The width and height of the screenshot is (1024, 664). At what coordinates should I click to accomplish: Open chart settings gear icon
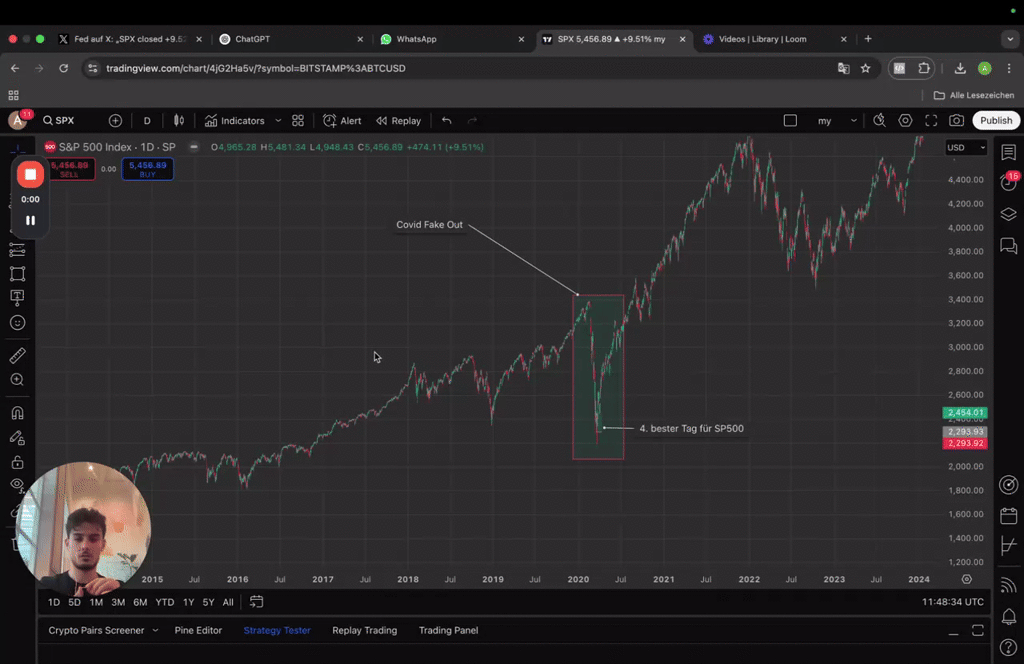tap(905, 121)
